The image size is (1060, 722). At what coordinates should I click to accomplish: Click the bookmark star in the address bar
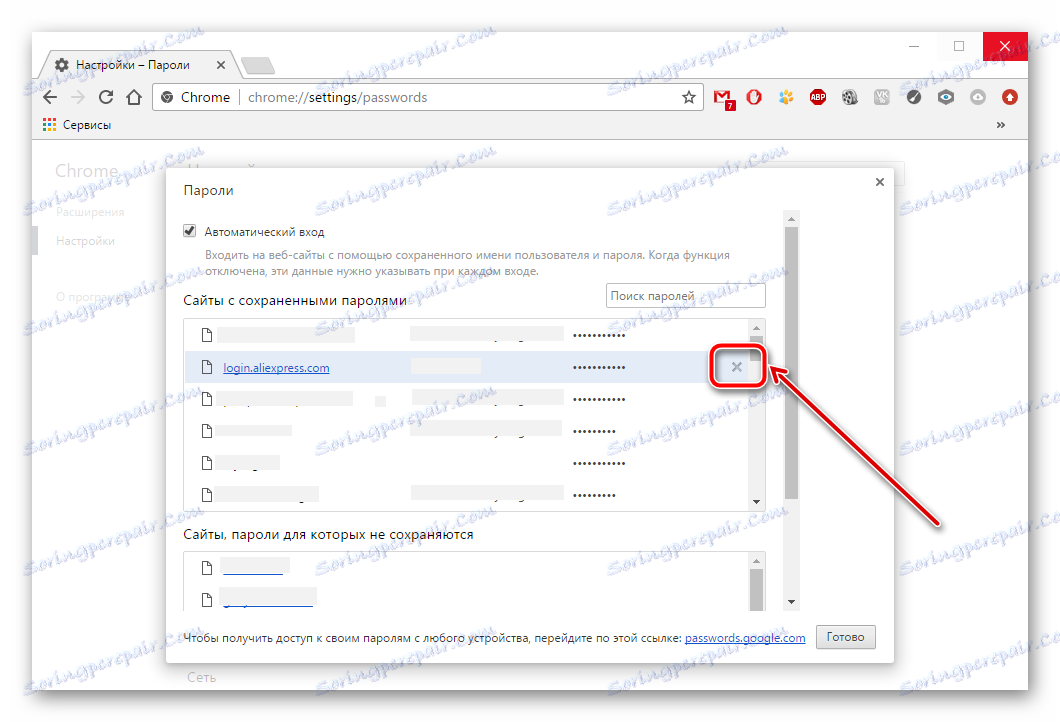688,97
